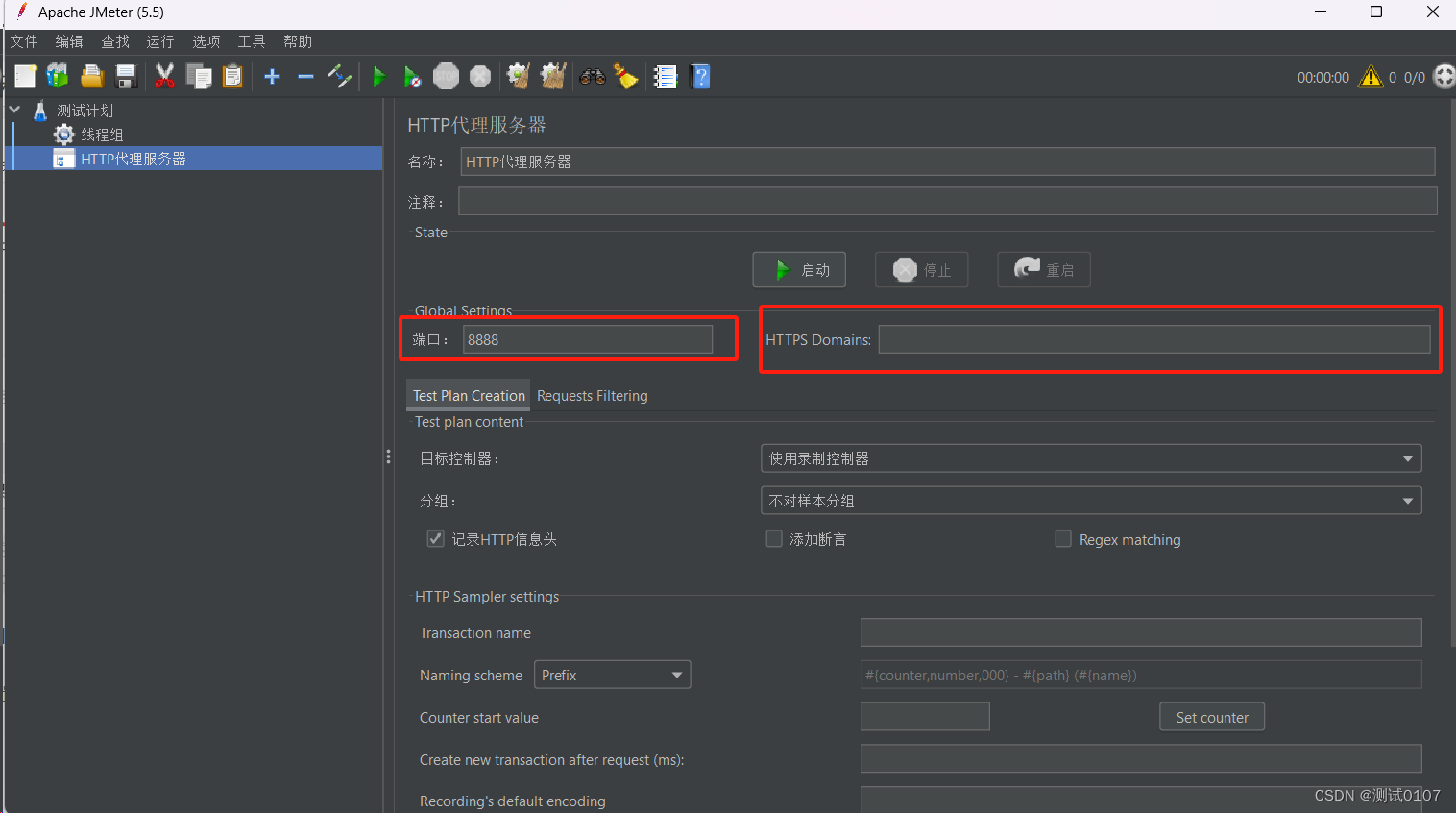
Task: Select 线程组 in the tree
Action: coord(102,135)
